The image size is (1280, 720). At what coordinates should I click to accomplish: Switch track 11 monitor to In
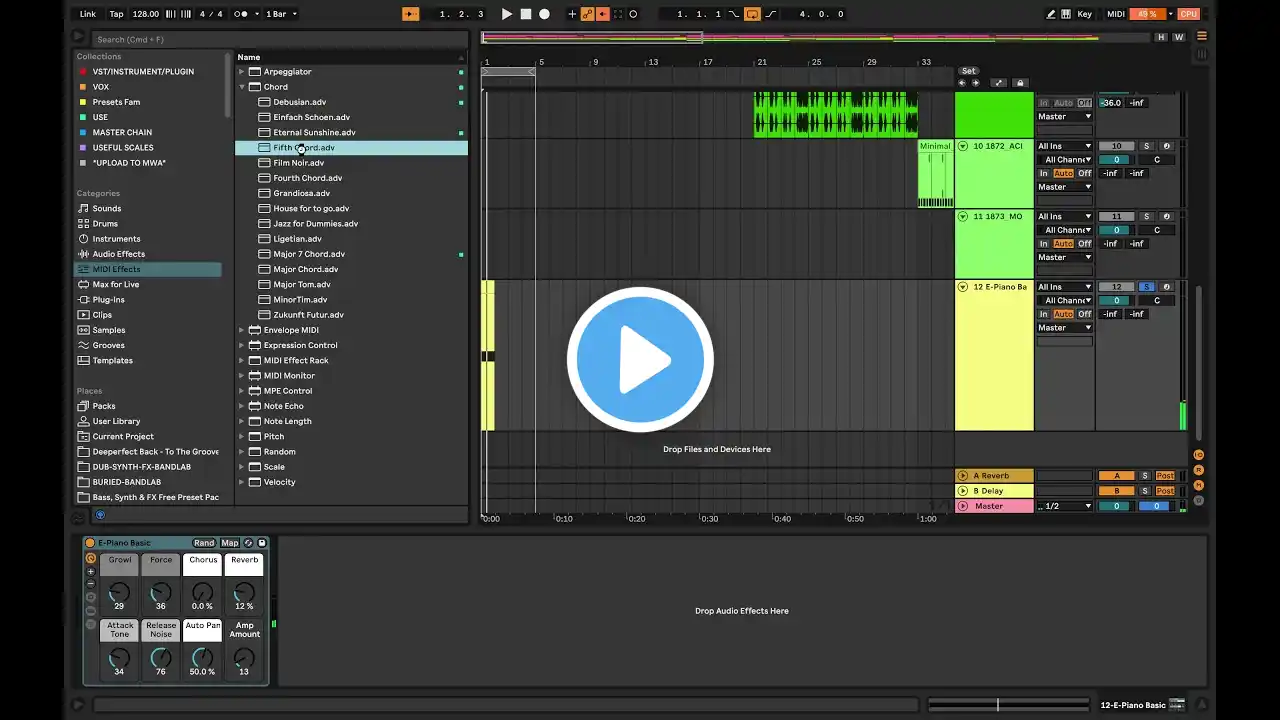pos(1043,244)
